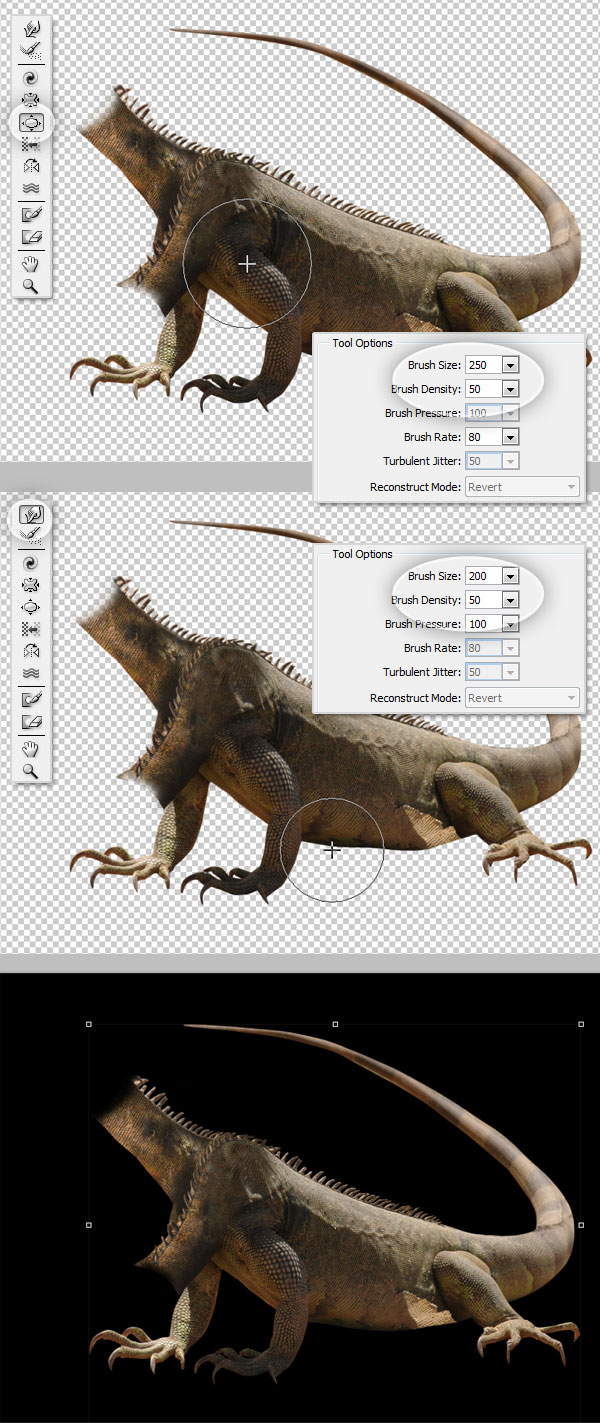Select Hand tool in middle screenshot toolbar
The height and width of the screenshot is (1423, 600).
(x=31, y=750)
